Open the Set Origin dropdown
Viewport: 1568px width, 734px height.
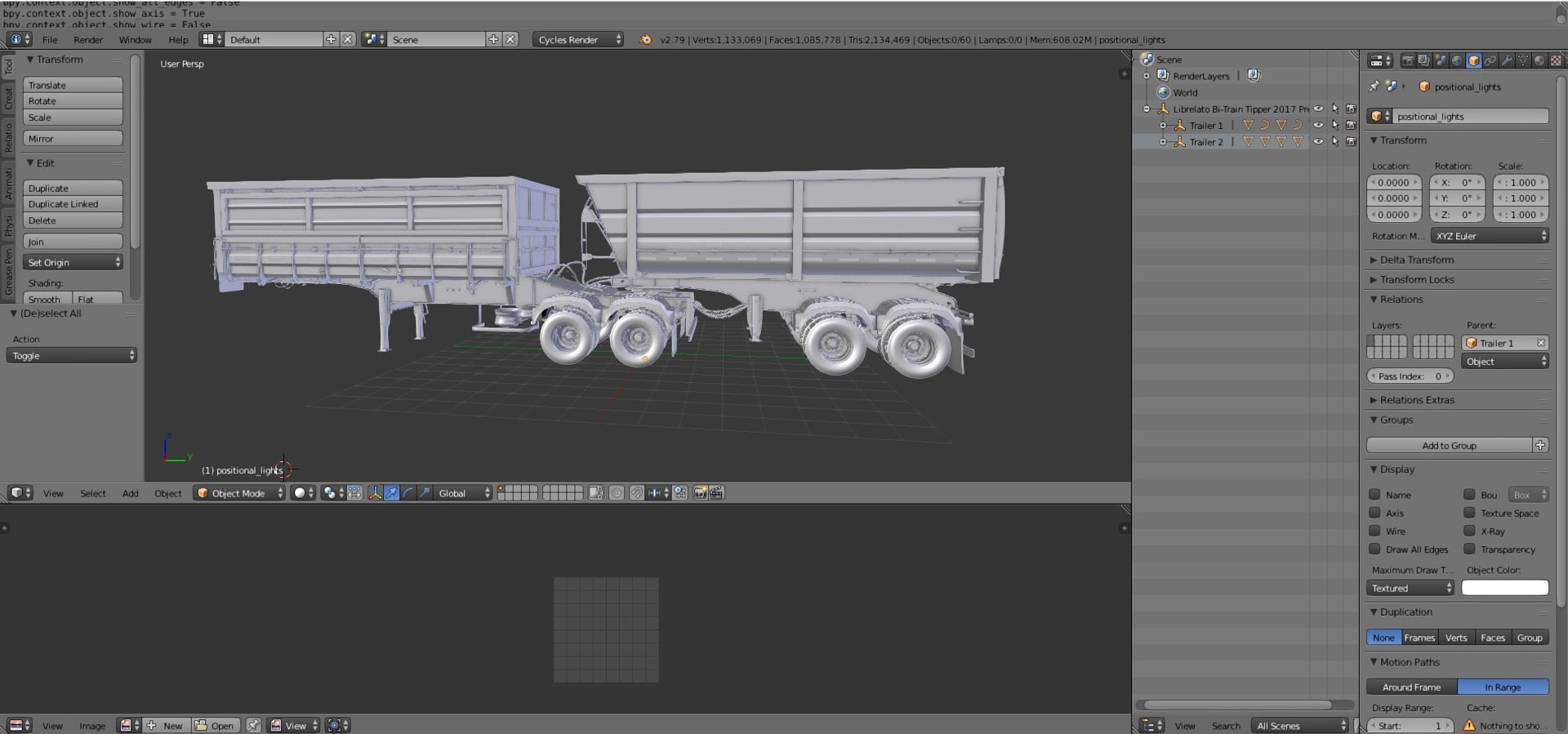(73, 262)
